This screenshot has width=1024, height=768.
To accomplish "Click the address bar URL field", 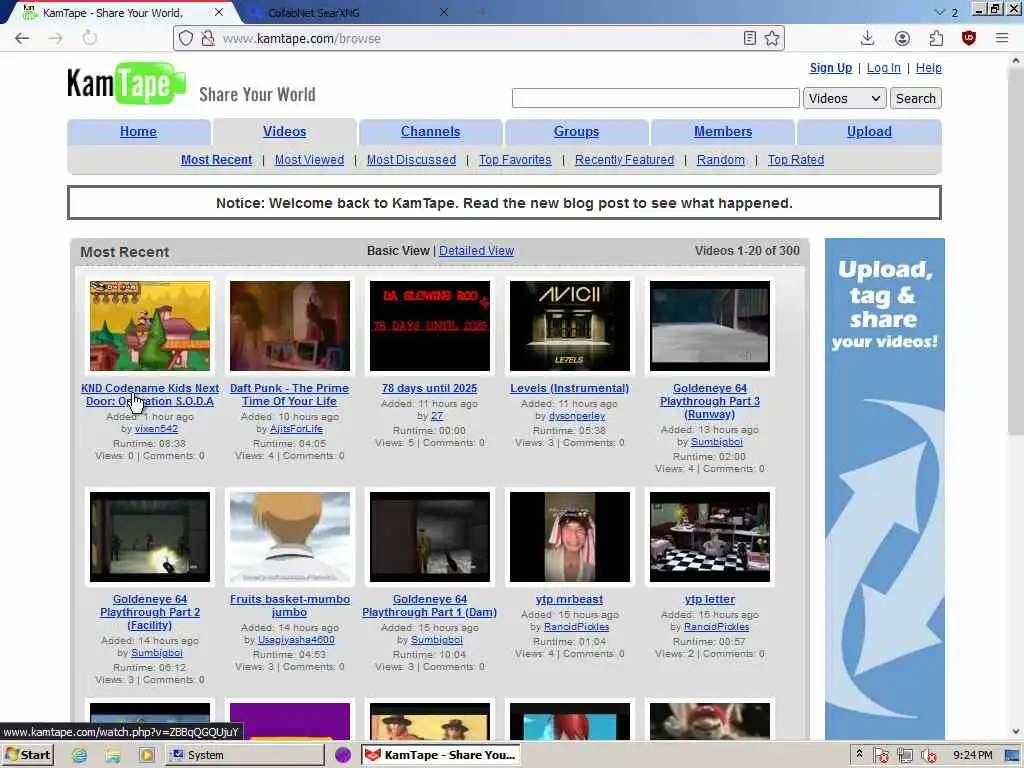I will (x=480, y=39).
